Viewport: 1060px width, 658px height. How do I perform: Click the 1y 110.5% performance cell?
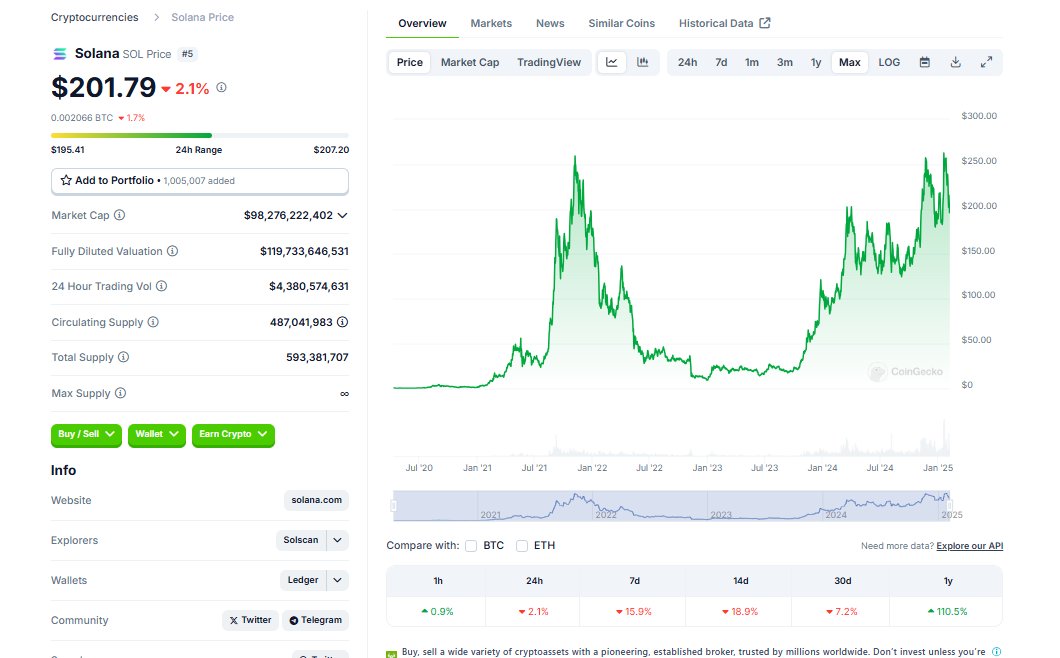[x=948, y=611]
